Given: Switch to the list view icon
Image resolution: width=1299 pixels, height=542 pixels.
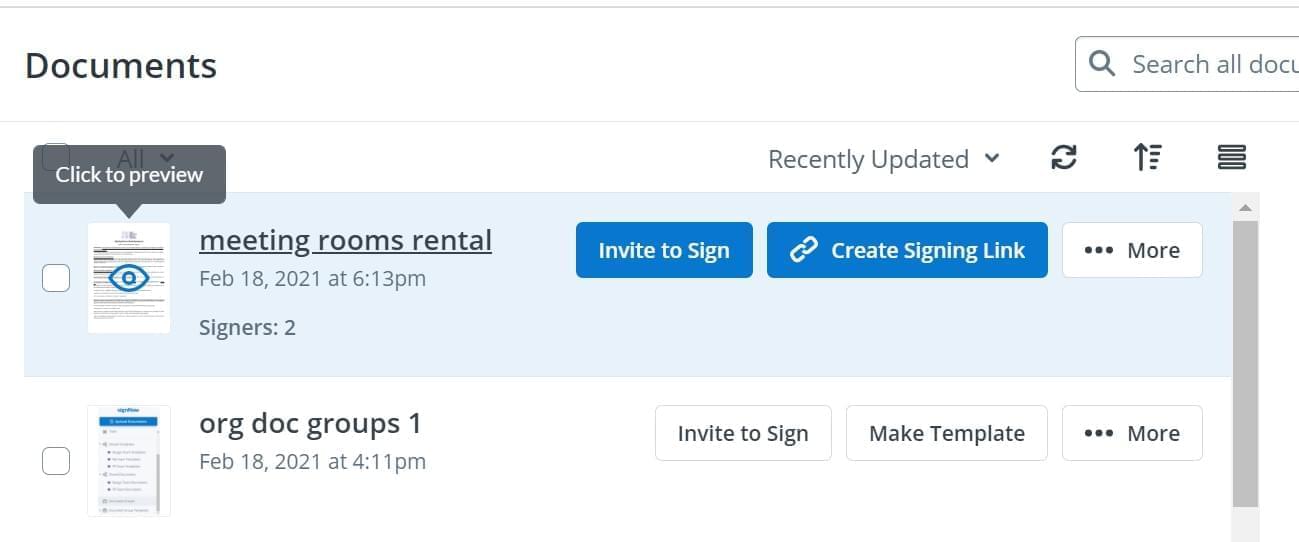Looking at the screenshot, I should point(1231,158).
